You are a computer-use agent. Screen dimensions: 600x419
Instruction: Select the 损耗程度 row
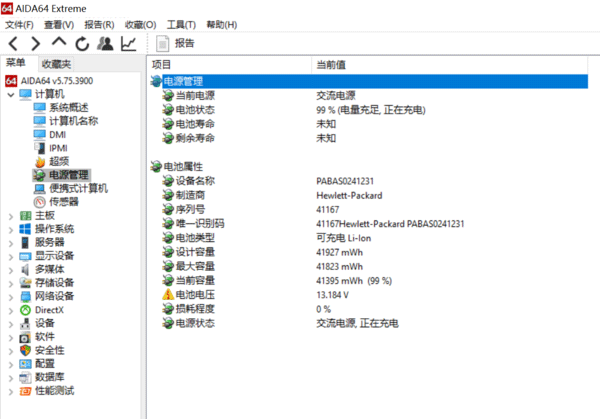(369, 309)
